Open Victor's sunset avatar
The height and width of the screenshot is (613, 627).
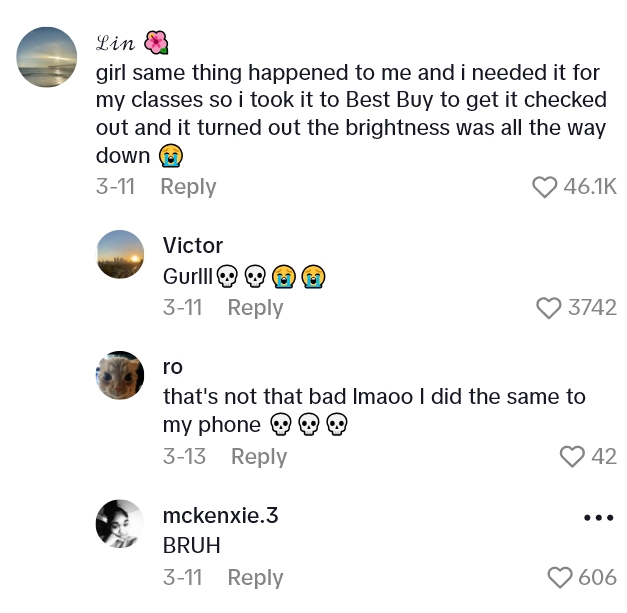point(119,254)
